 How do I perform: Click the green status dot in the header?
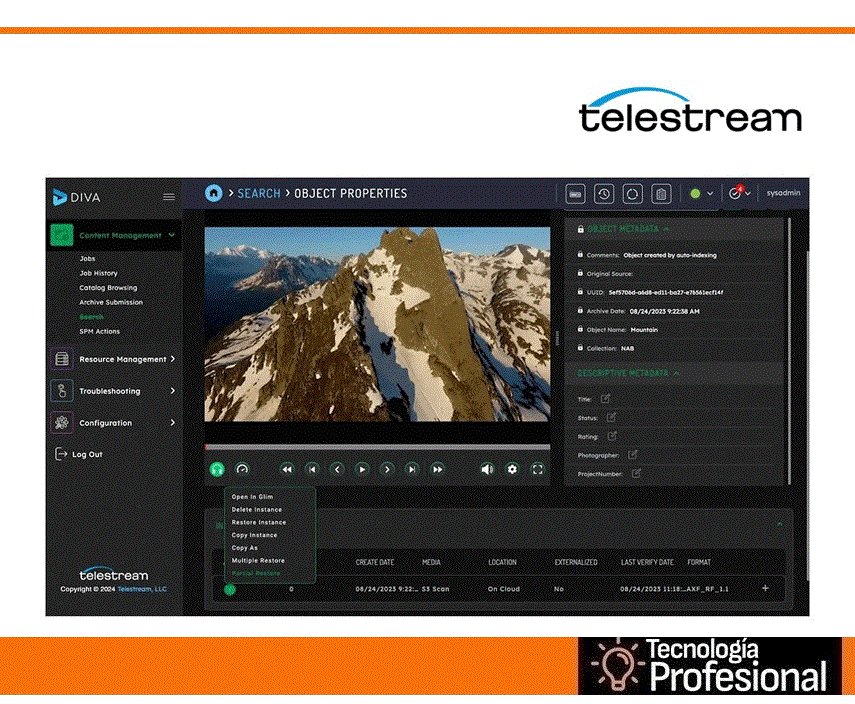click(695, 194)
